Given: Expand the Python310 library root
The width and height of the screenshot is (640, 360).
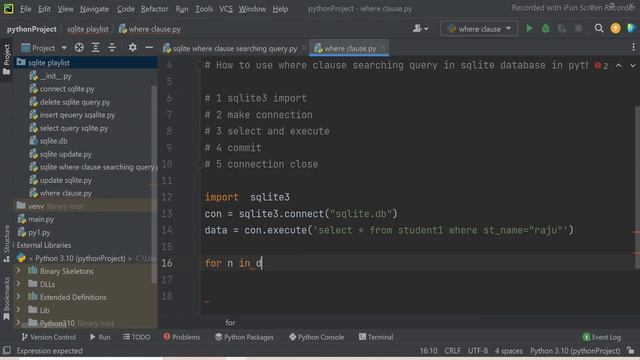Looking at the screenshot, I should point(18,323).
